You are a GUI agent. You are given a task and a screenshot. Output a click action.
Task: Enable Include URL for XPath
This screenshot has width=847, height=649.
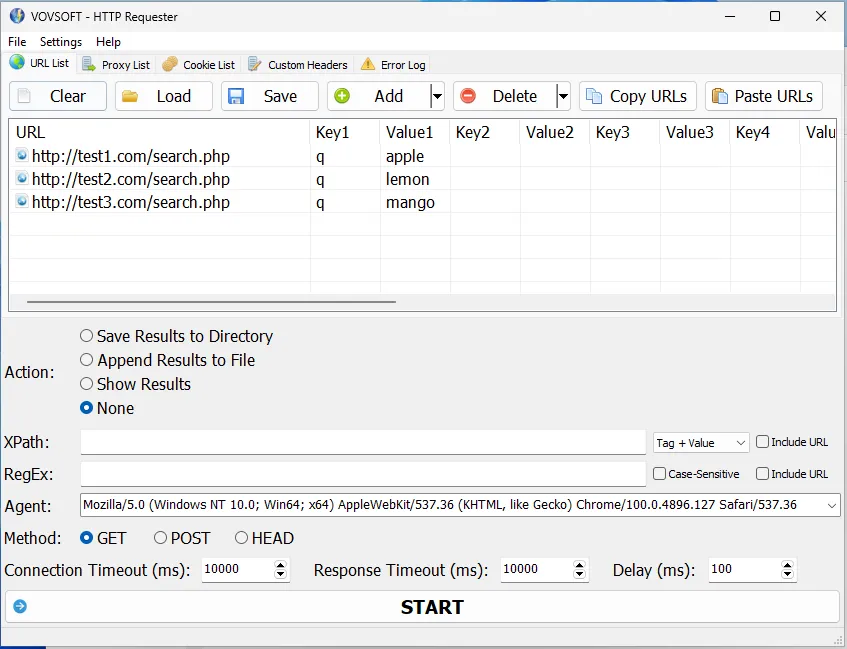coord(792,442)
